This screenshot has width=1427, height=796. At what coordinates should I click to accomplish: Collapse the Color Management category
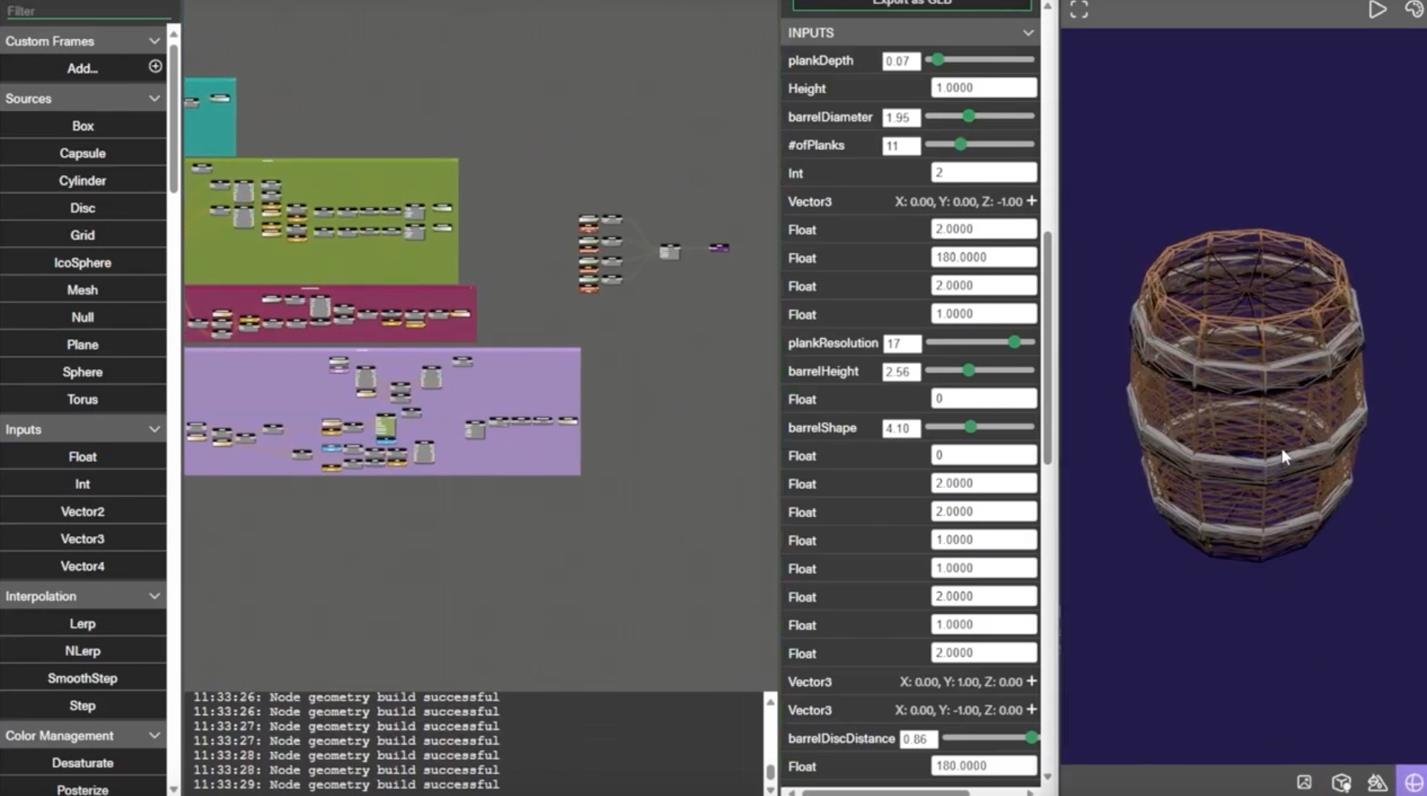click(154, 735)
